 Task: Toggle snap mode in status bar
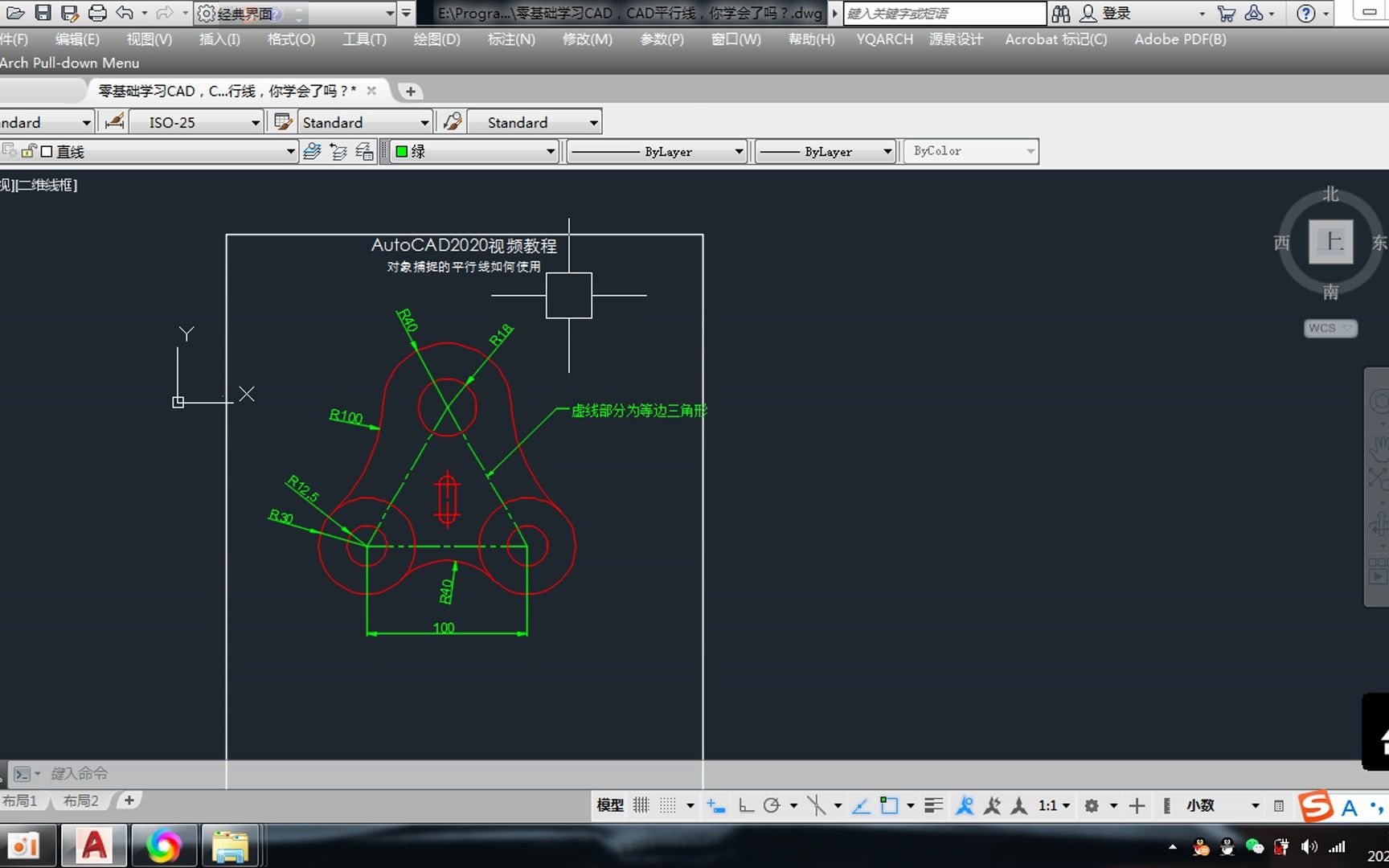tap(667, 805)
